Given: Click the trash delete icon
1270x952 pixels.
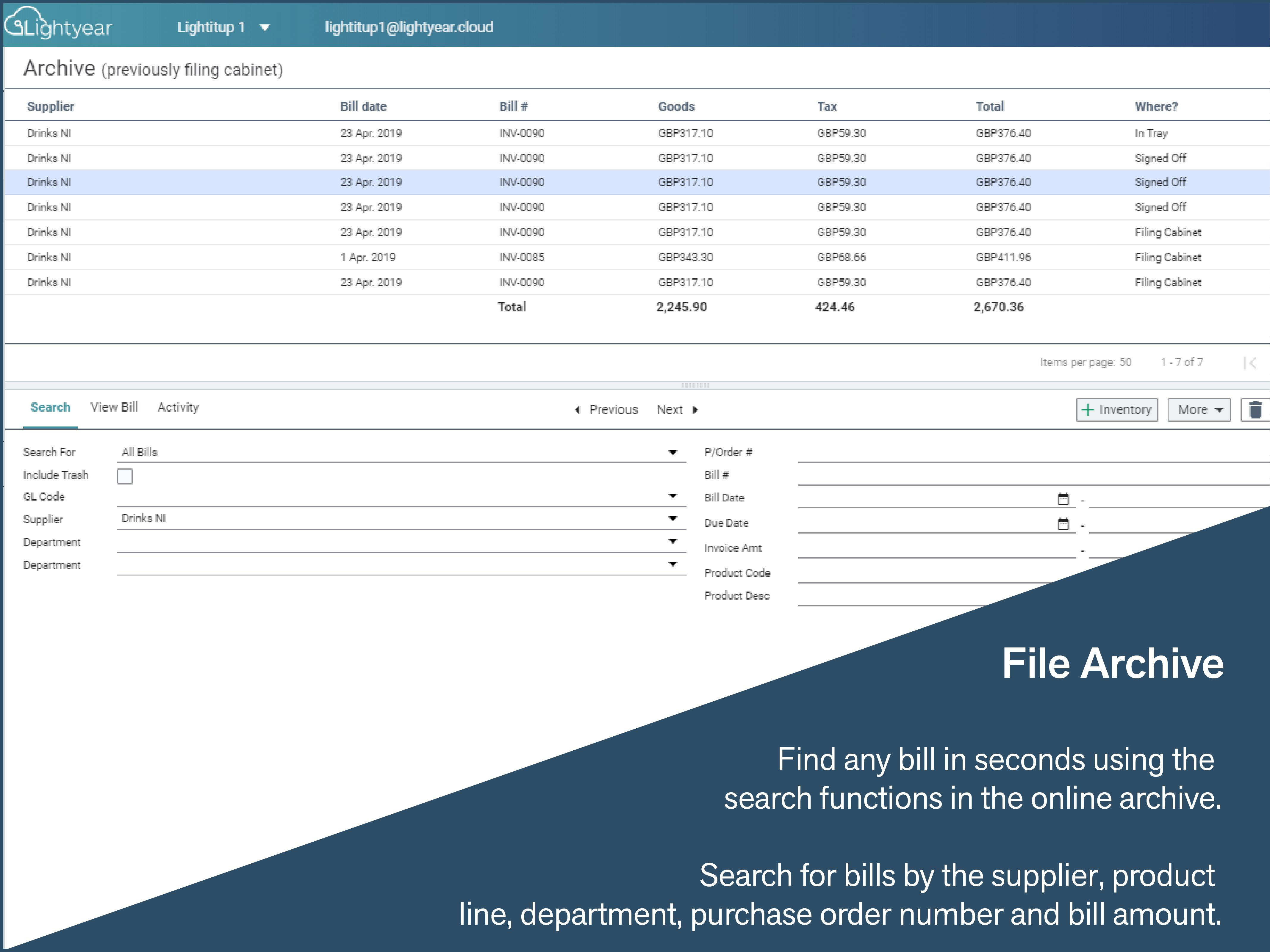Looking at the screenshot, I should click(x=1255, y=410).
